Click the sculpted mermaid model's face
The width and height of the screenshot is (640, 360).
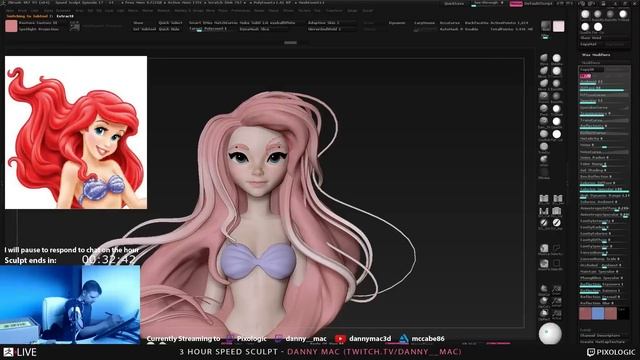[x=257, y=161]
